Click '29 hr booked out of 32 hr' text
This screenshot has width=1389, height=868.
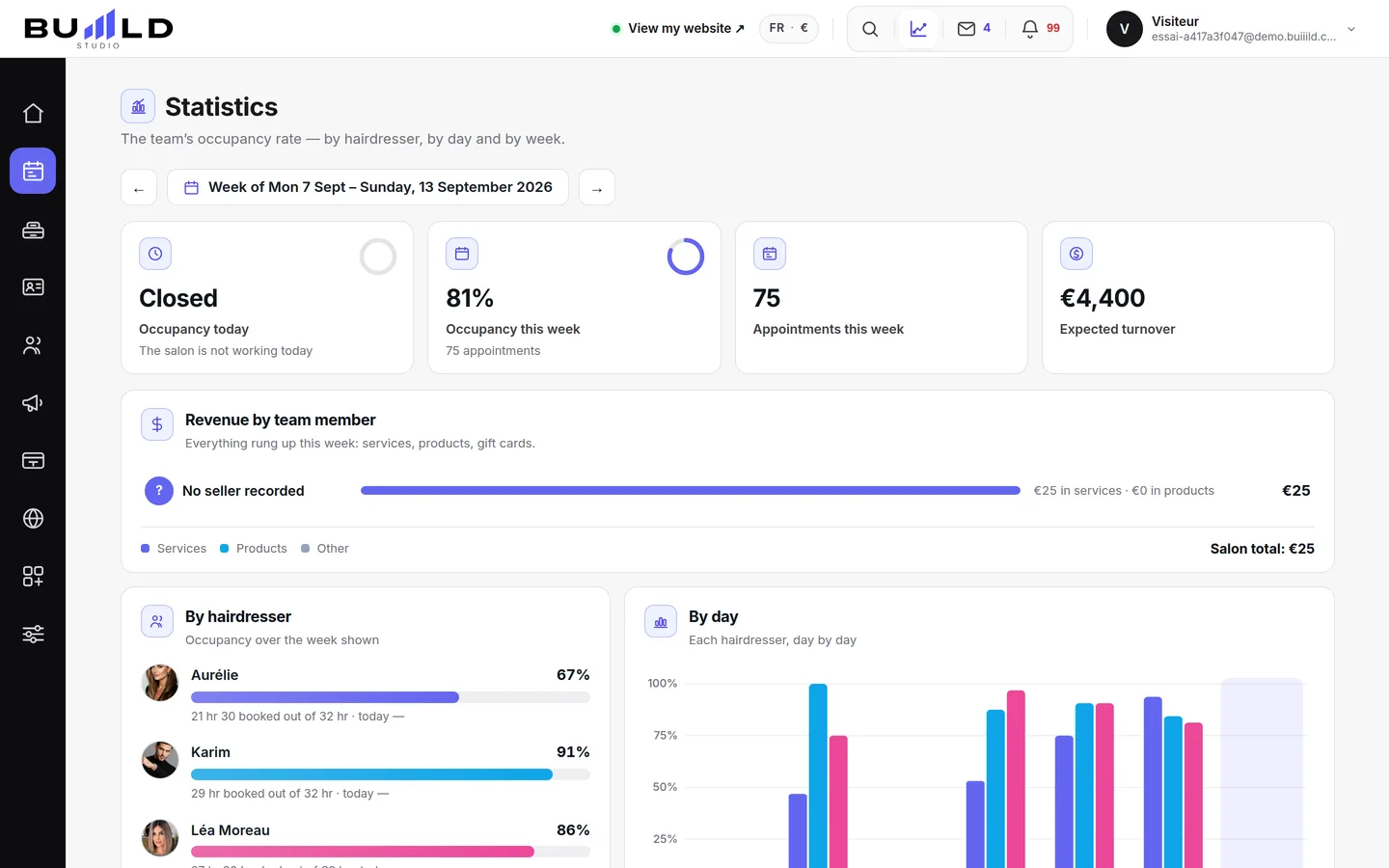[x=261, y=794]
